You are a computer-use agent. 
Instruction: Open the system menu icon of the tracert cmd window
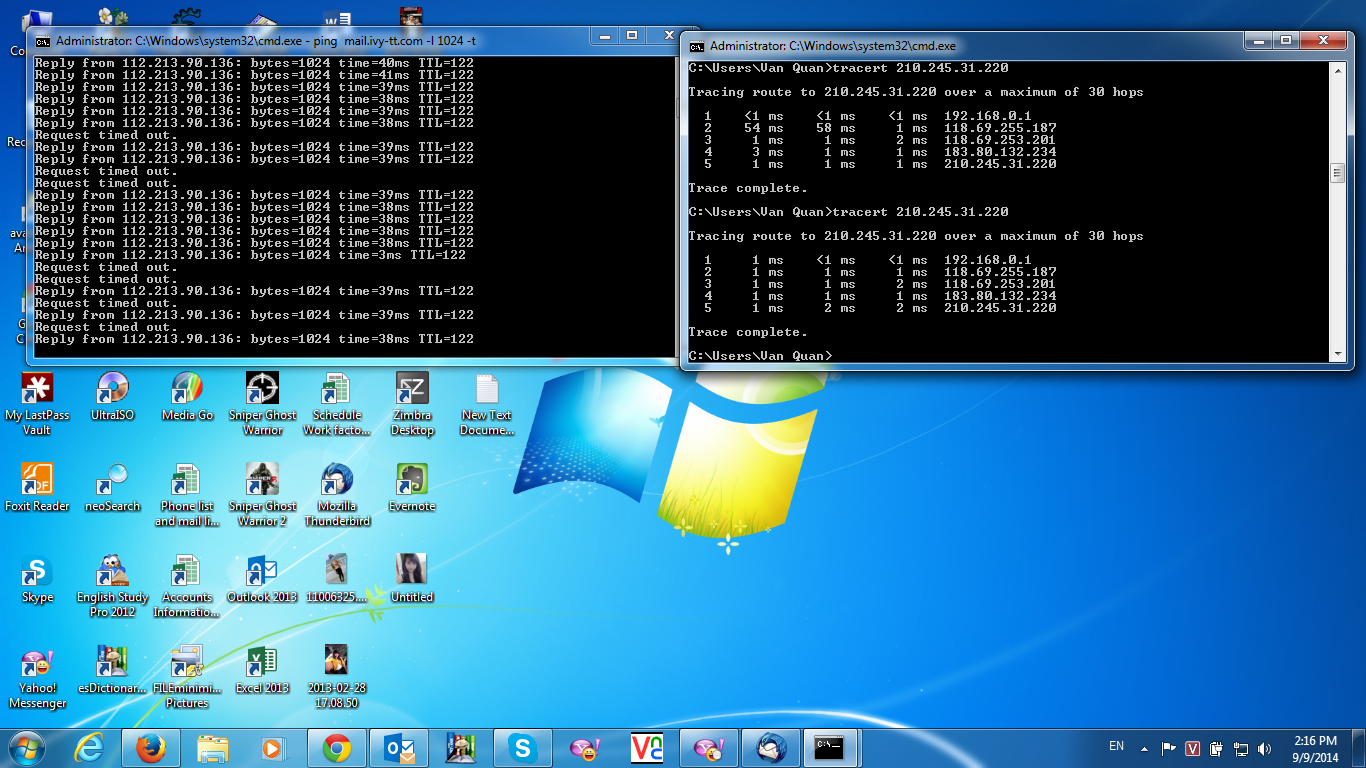[x=697, y=46]
